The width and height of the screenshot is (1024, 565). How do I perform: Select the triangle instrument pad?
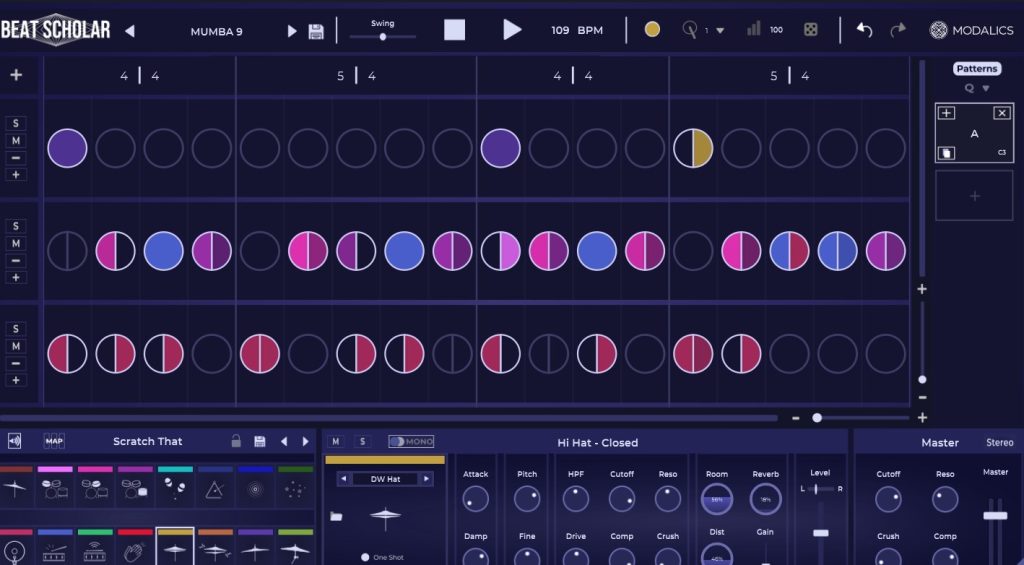click(x=214, y=489)
